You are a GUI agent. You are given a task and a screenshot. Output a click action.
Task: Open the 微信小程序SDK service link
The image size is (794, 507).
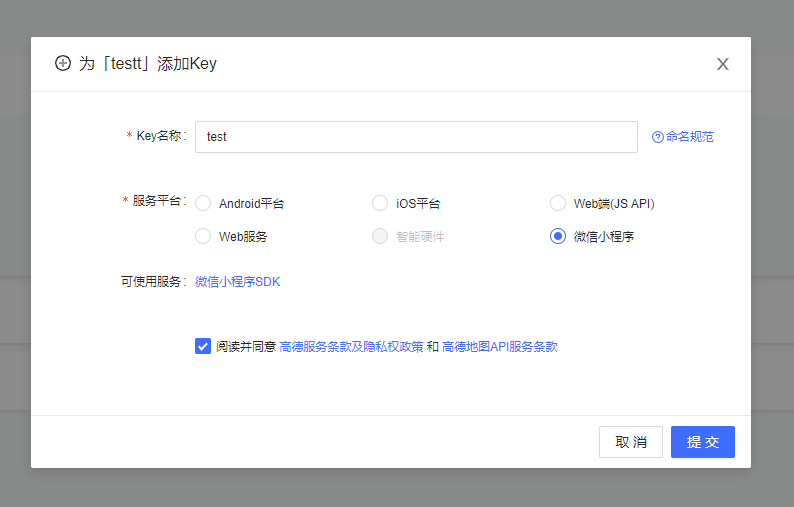tap(237, 282)
